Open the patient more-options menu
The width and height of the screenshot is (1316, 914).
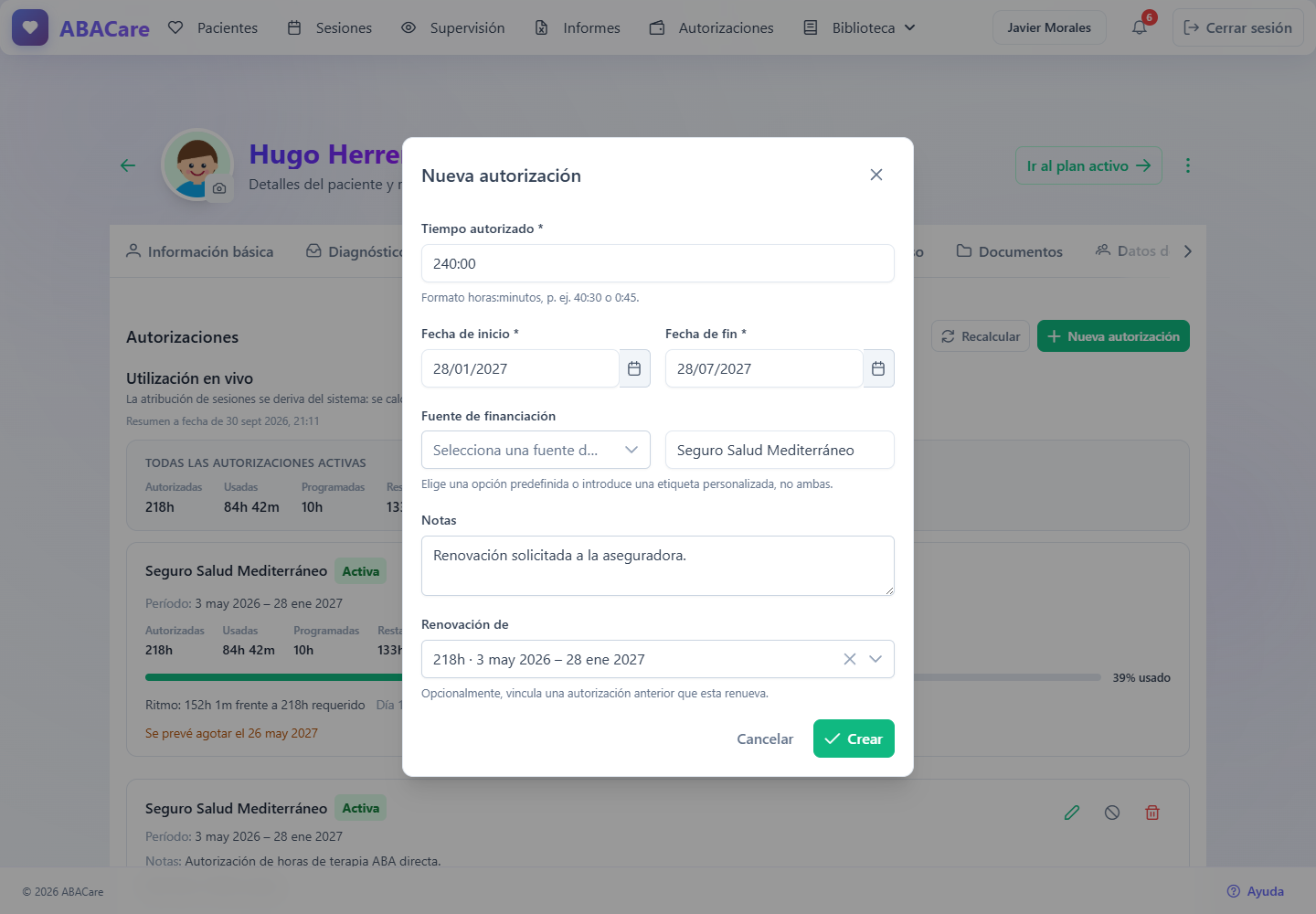tap(1188, 165)
